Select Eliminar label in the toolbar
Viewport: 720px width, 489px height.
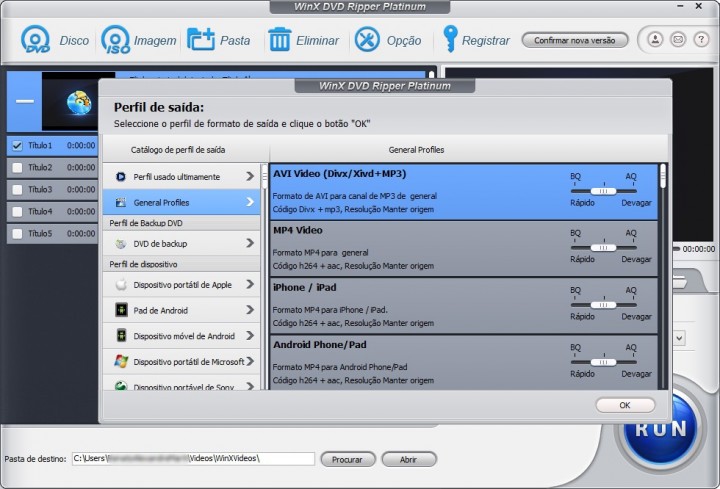coord(317,40)
